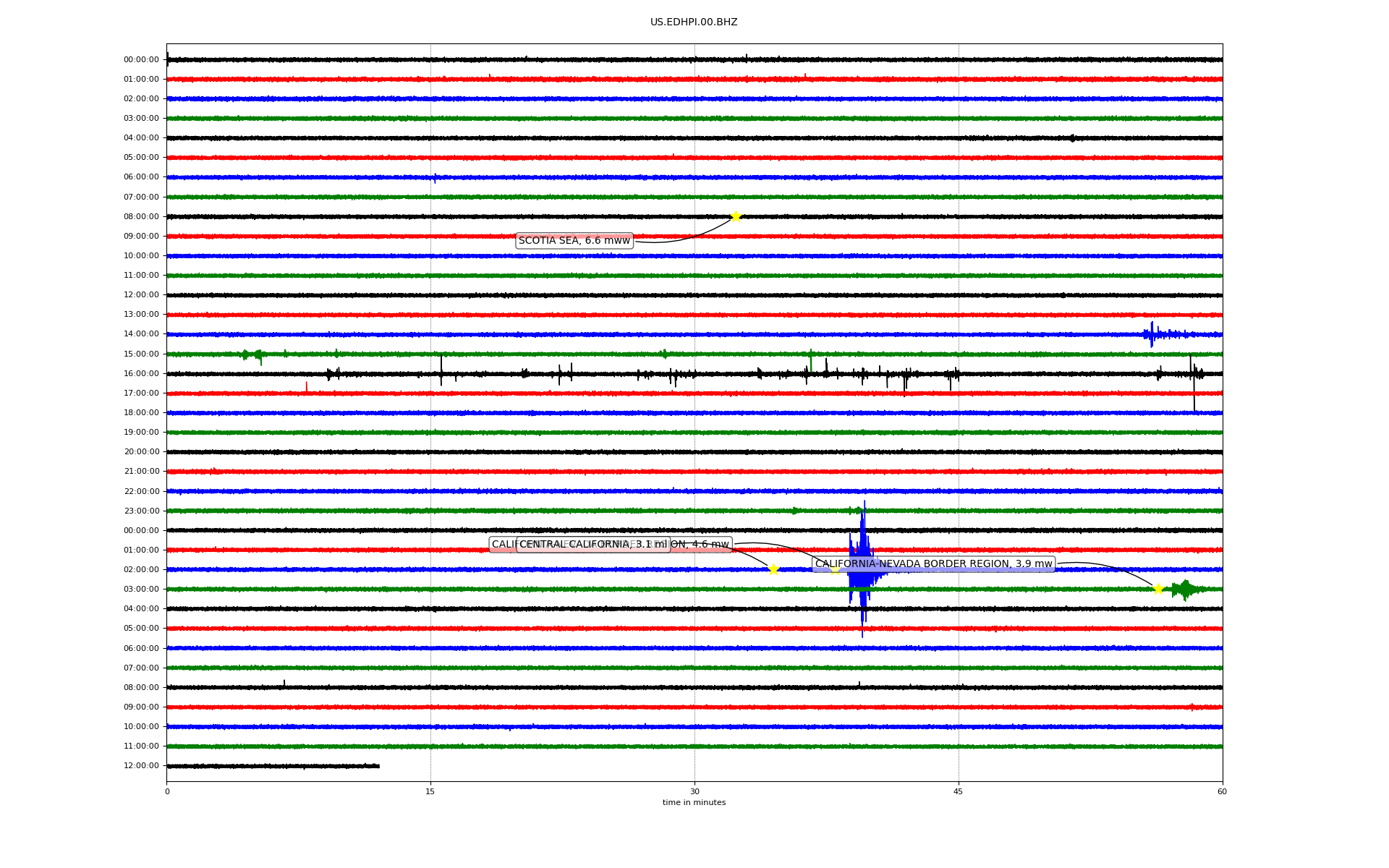Click the plot title US.EDHPI.00.BHZ
This screenshot has width=1389, height=868.
694,22
